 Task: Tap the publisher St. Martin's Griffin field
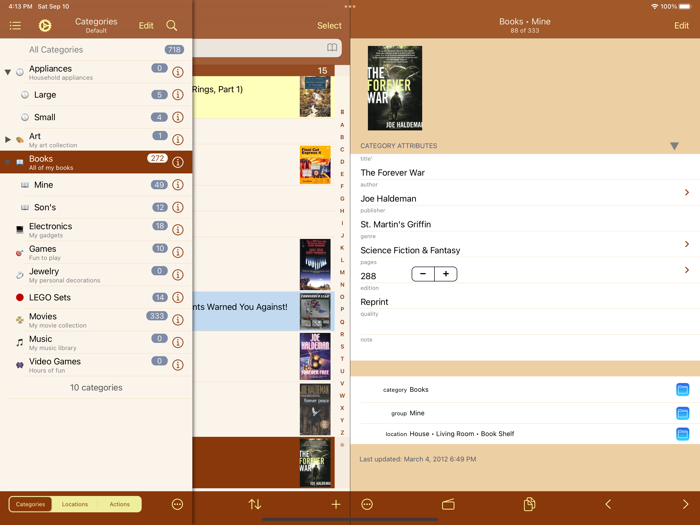[525, 219]
